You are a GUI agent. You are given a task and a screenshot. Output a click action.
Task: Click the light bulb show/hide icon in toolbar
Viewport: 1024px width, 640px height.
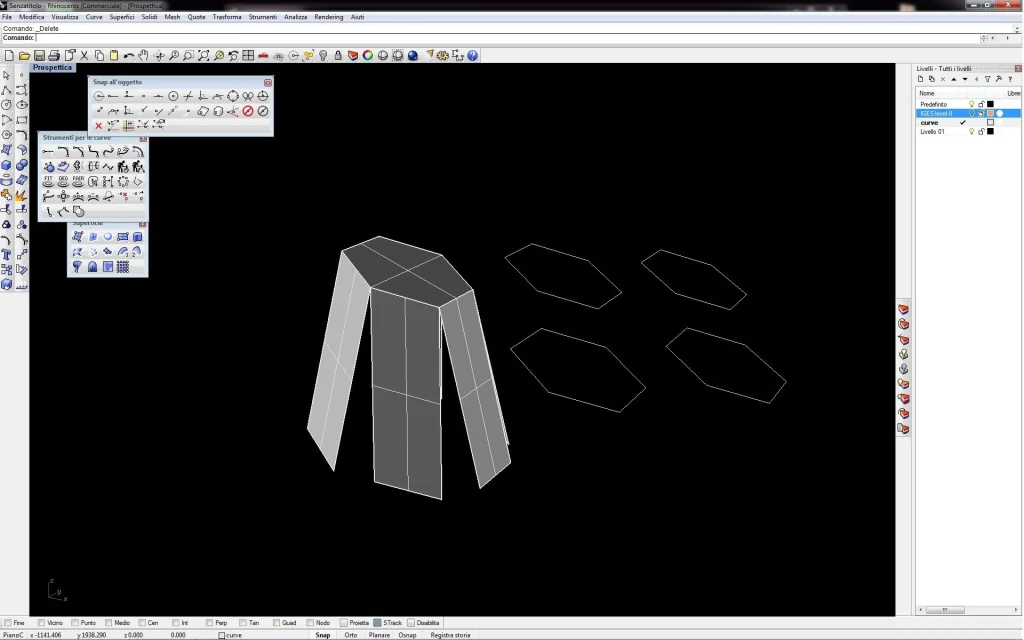click(323, 56)
